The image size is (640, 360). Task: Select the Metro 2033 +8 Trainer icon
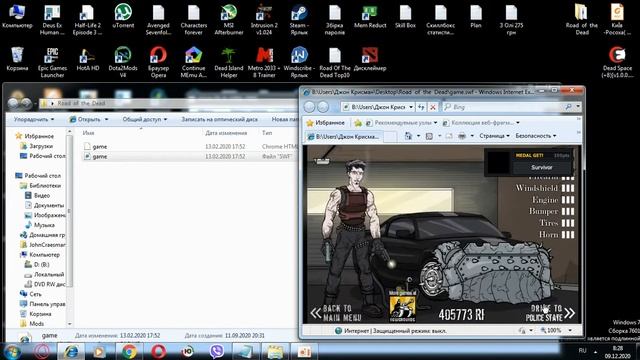click(x=264, y=62)
